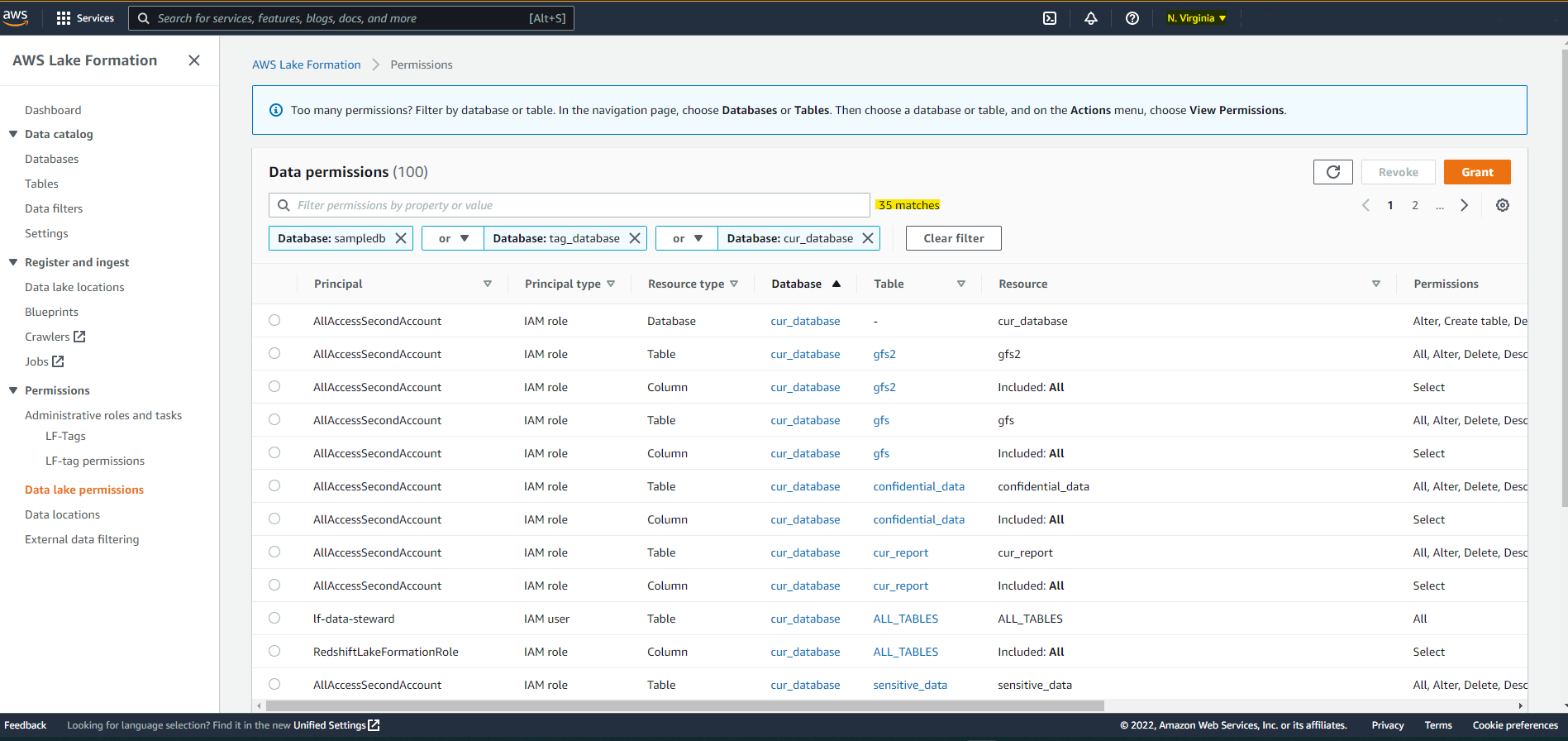Open ALL_TABLES link in lf-data-steward row
The height and width of the screenshot is (741, 1568).
[906, 619]
